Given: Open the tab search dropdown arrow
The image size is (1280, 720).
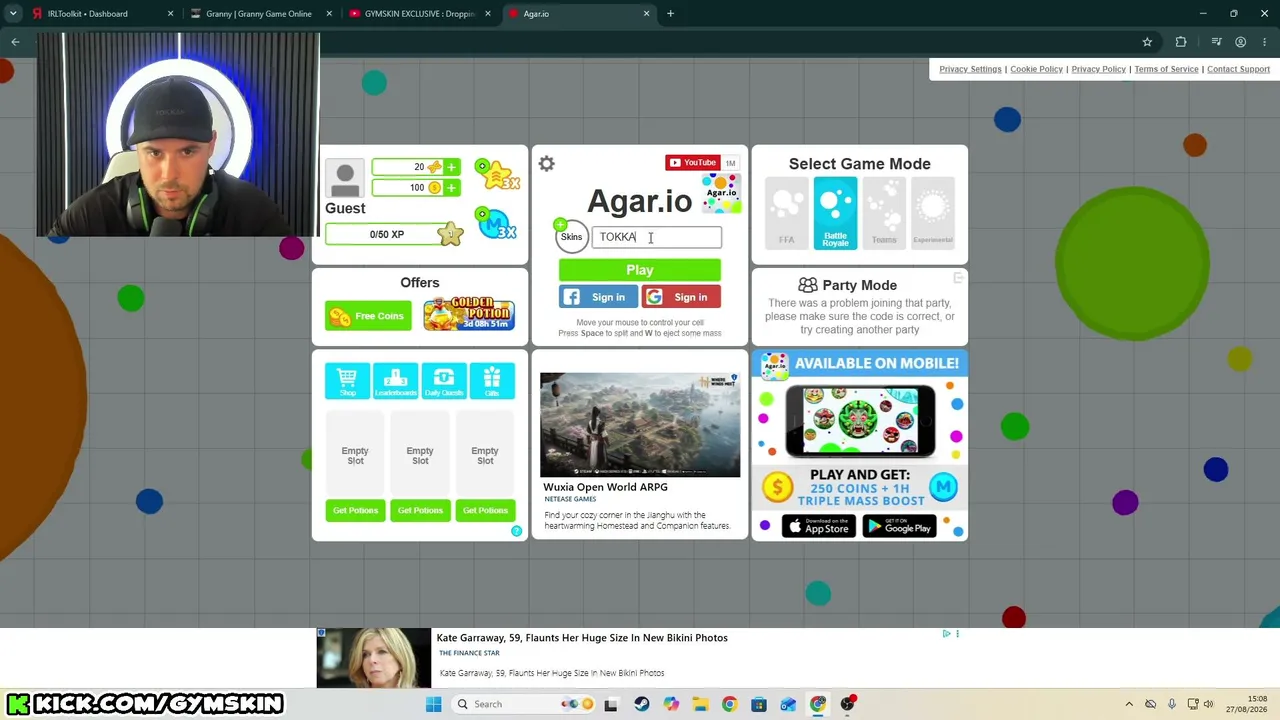Looking at the screenshot, I should pyautogui.click(x=13, y=14).
